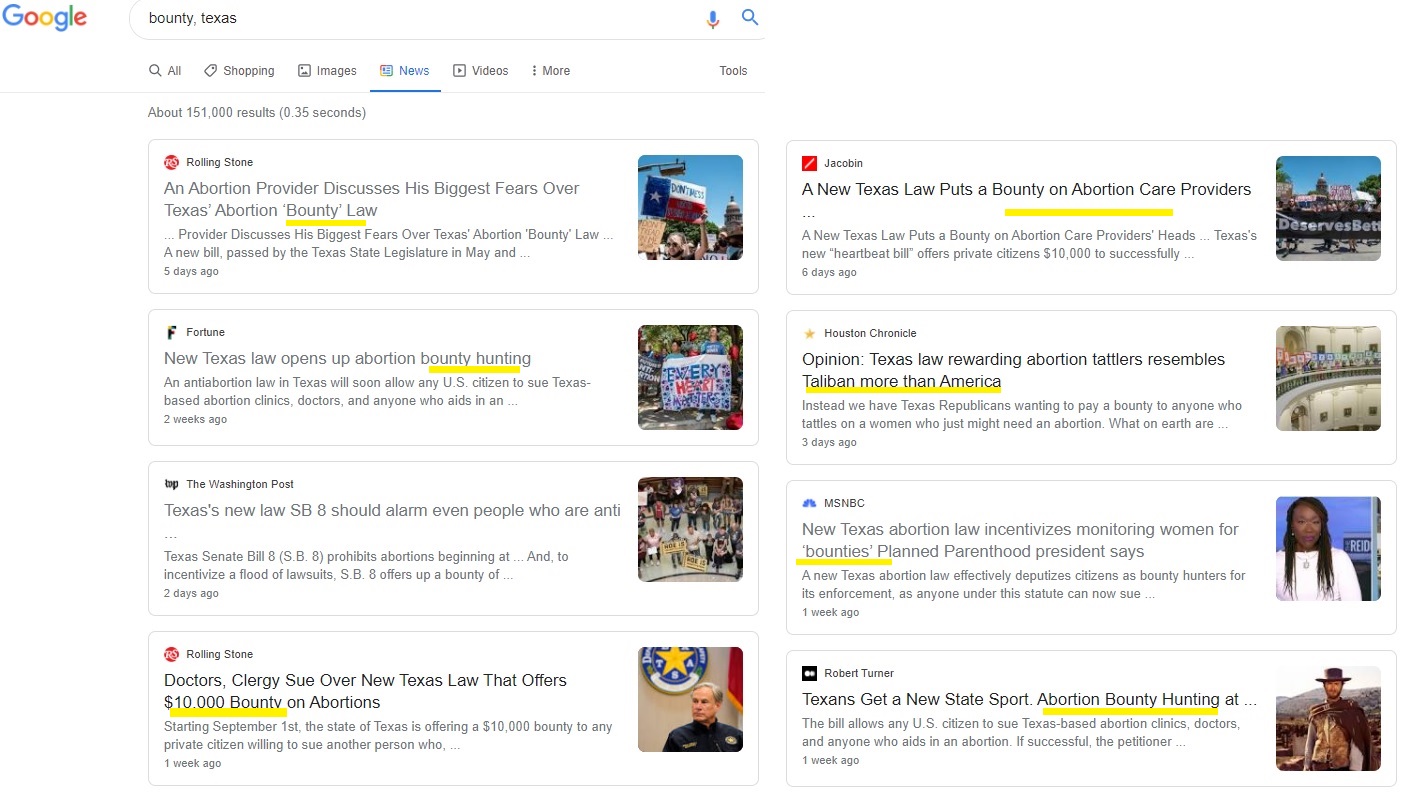Click 'Houston Chronicle' source name
The image size is (1403, 797).
pyautogui.click(x=870, y=333)
